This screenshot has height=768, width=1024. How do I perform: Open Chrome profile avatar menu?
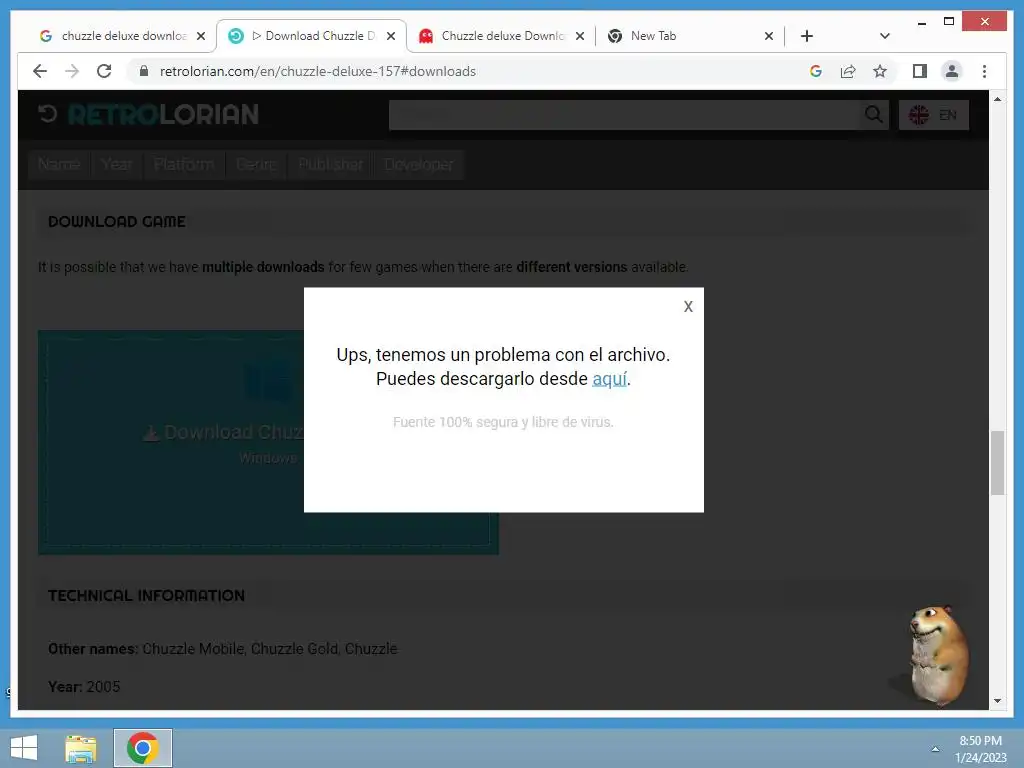click(x=952, y=71)
